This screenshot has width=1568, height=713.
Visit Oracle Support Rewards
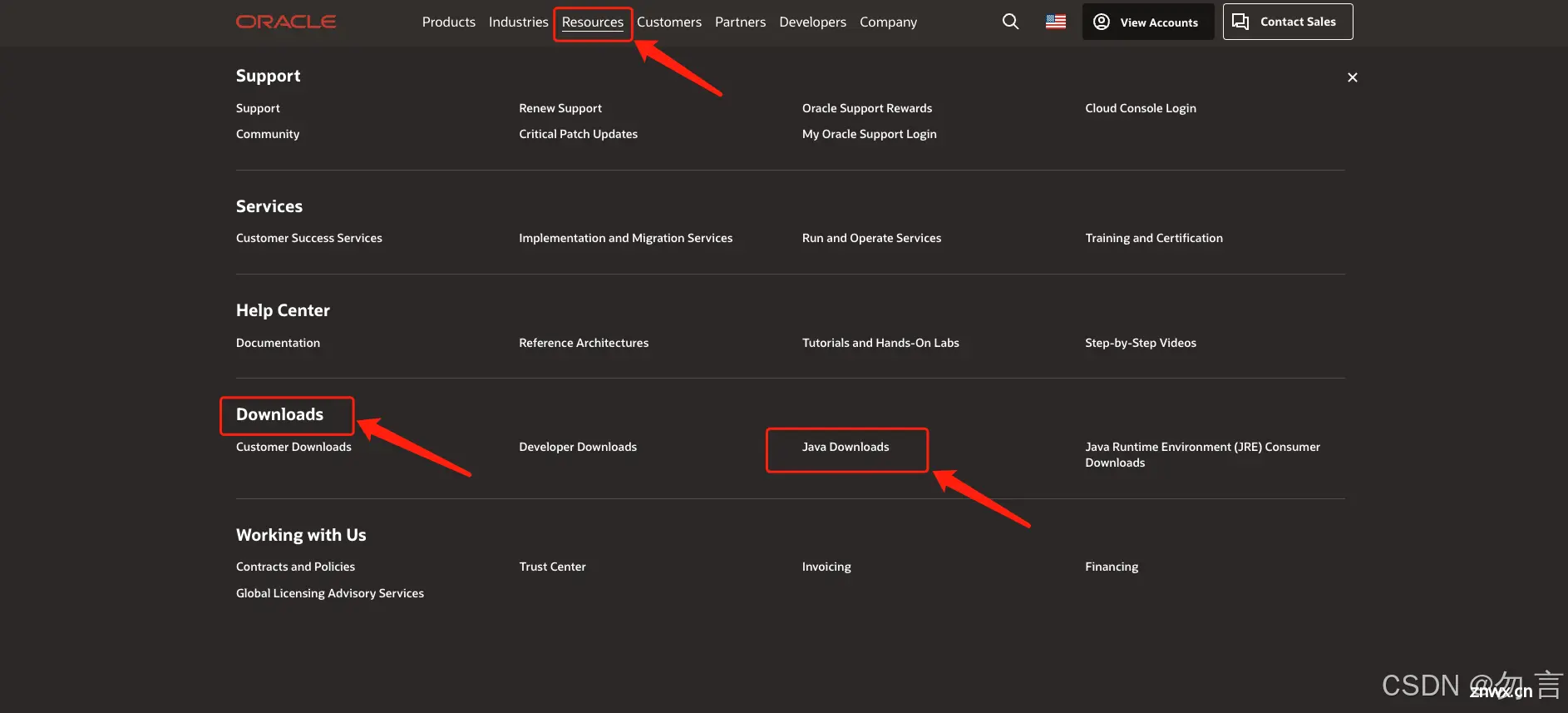coord(867,108)
